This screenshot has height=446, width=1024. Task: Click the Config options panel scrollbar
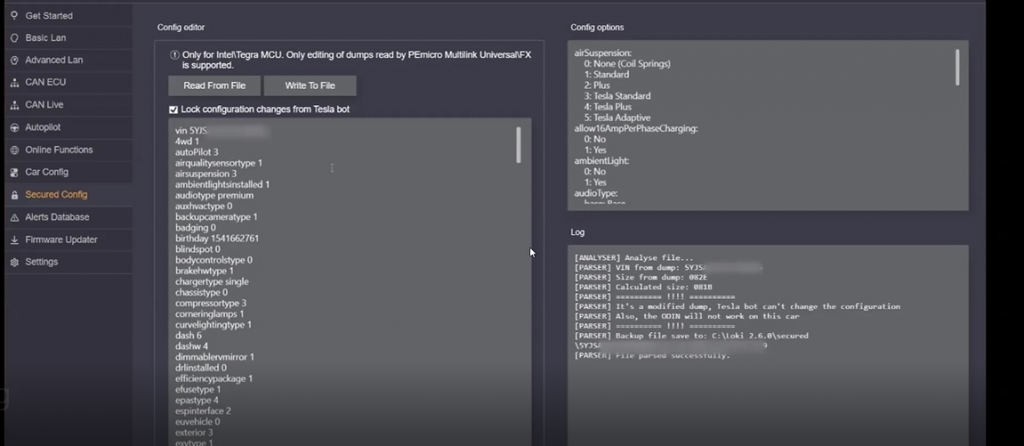[x=957, y=68]
